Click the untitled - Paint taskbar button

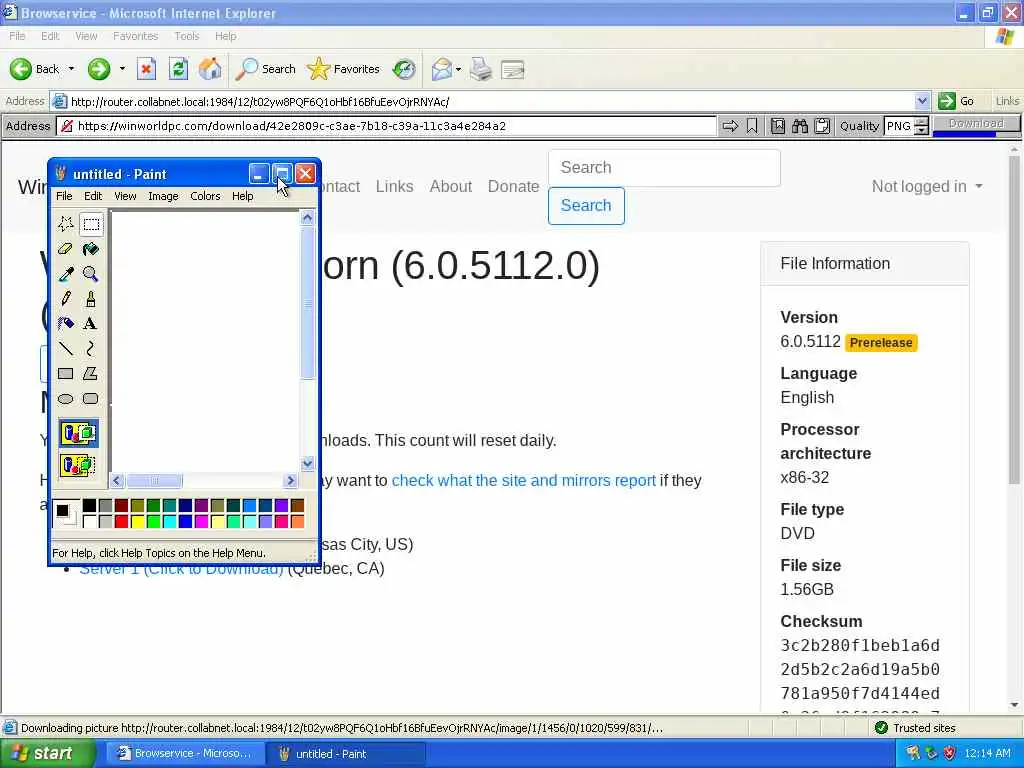(x=345, y=754)
